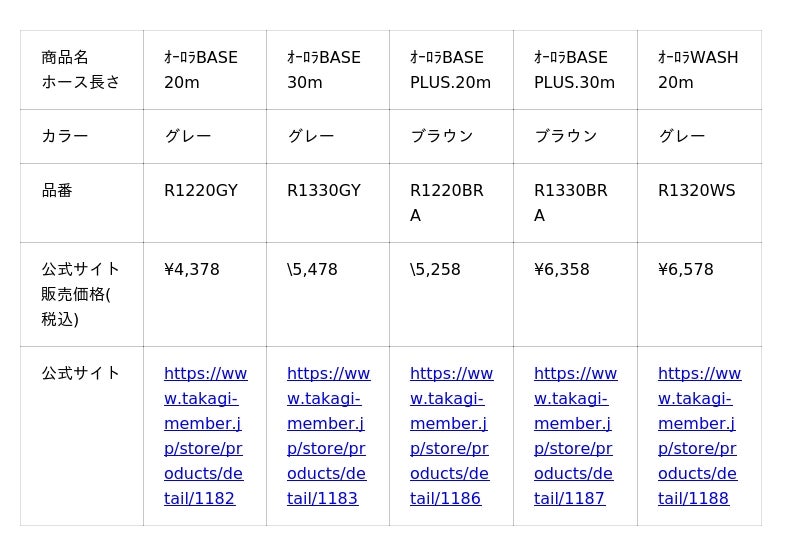800x556 pixels.
Task: Click the ｵｰﾛﾗWASH 20m header cell
Action: 698,70
